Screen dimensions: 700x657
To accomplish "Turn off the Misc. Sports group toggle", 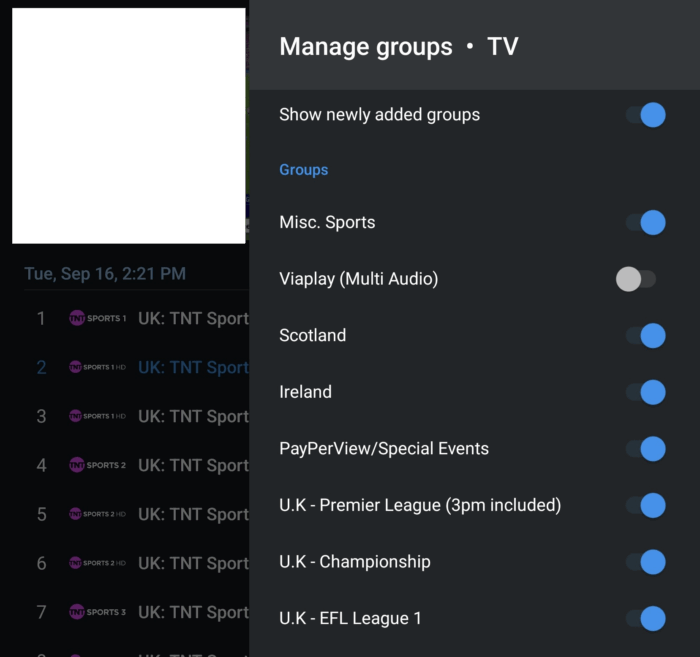I will [645, 222].
